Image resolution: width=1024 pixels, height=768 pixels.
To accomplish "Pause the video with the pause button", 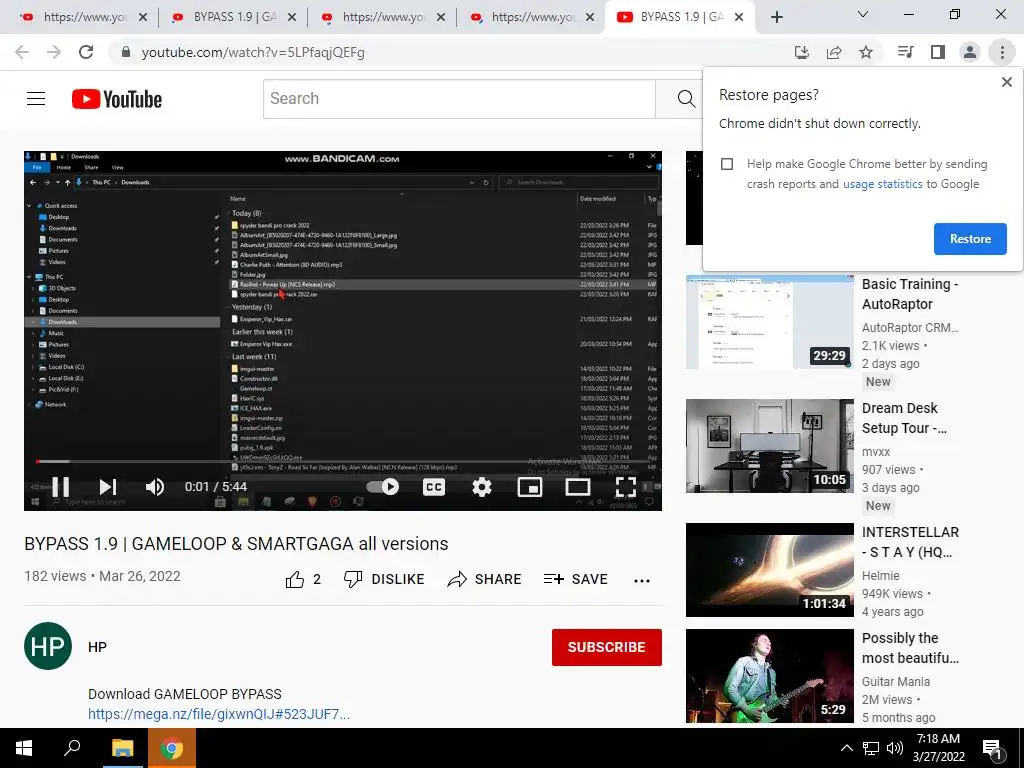I will (x=60, y=487).
